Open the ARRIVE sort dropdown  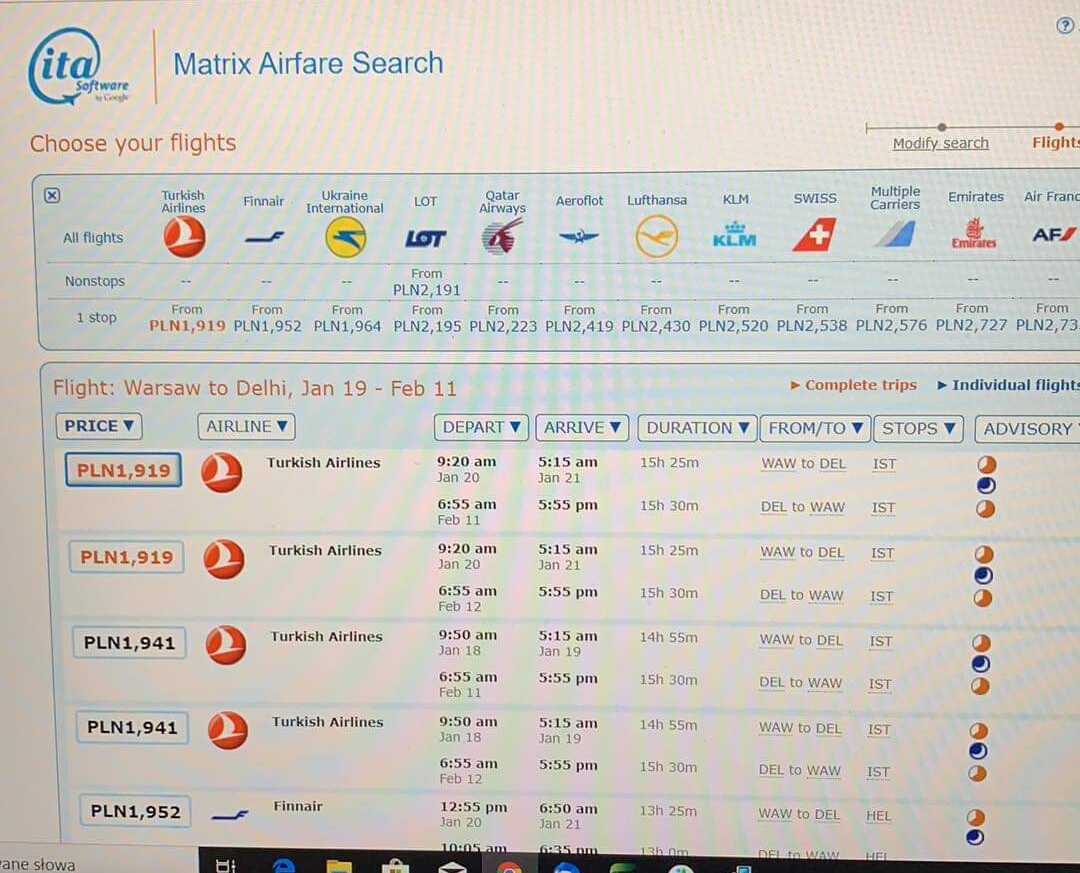pos(582,428)
